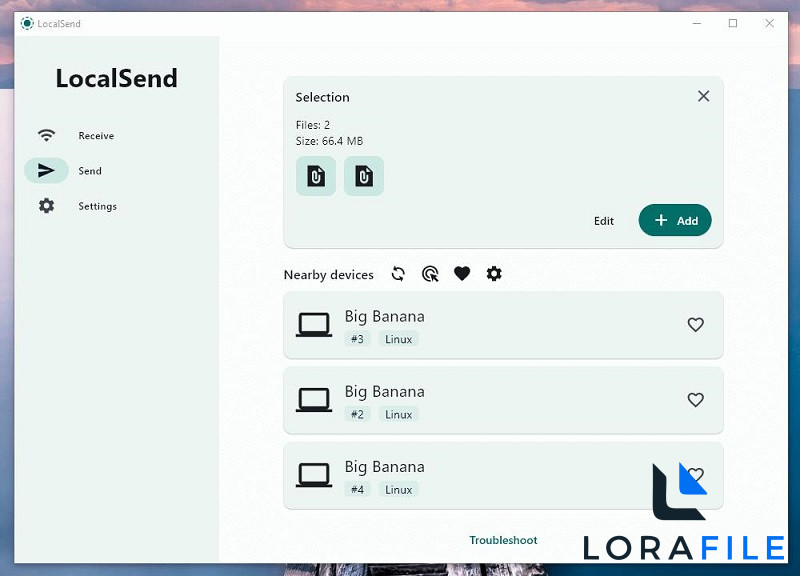Close the LocalSend window

(769, 23)
